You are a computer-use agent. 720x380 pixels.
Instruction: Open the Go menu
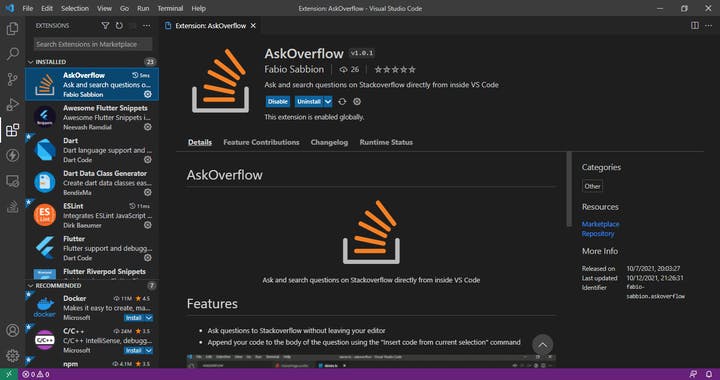[x=124, y=8]
